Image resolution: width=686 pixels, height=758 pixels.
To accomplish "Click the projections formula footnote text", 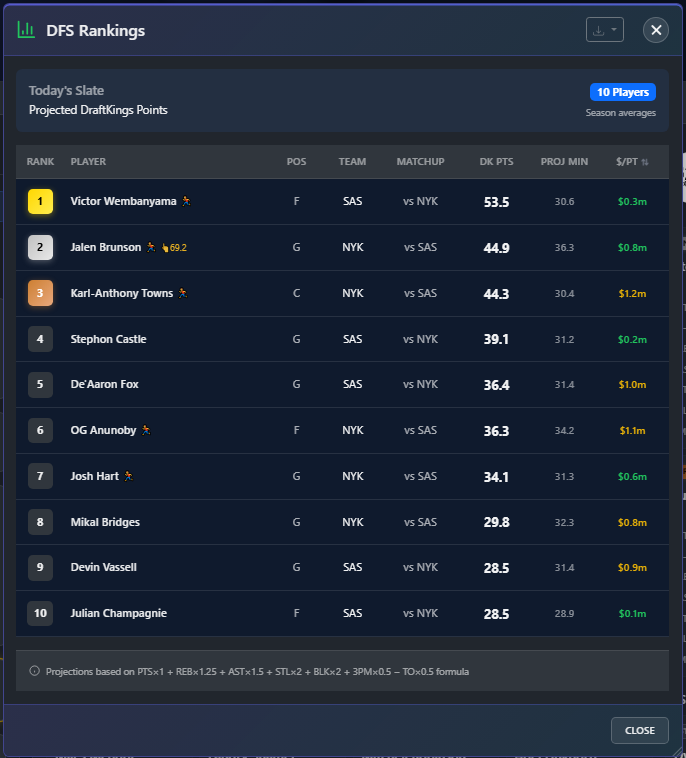I will coord(257,671).
